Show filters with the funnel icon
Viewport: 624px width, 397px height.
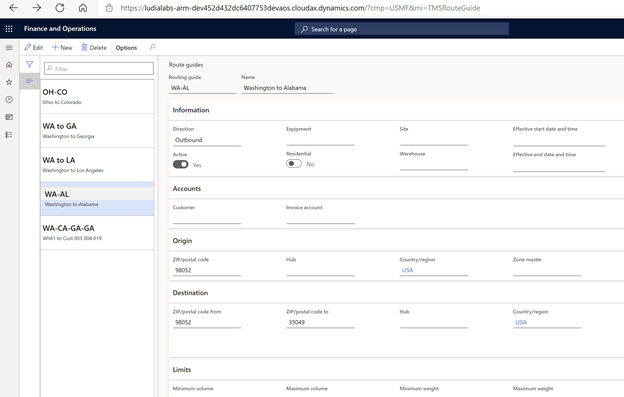tap(29, 64)
